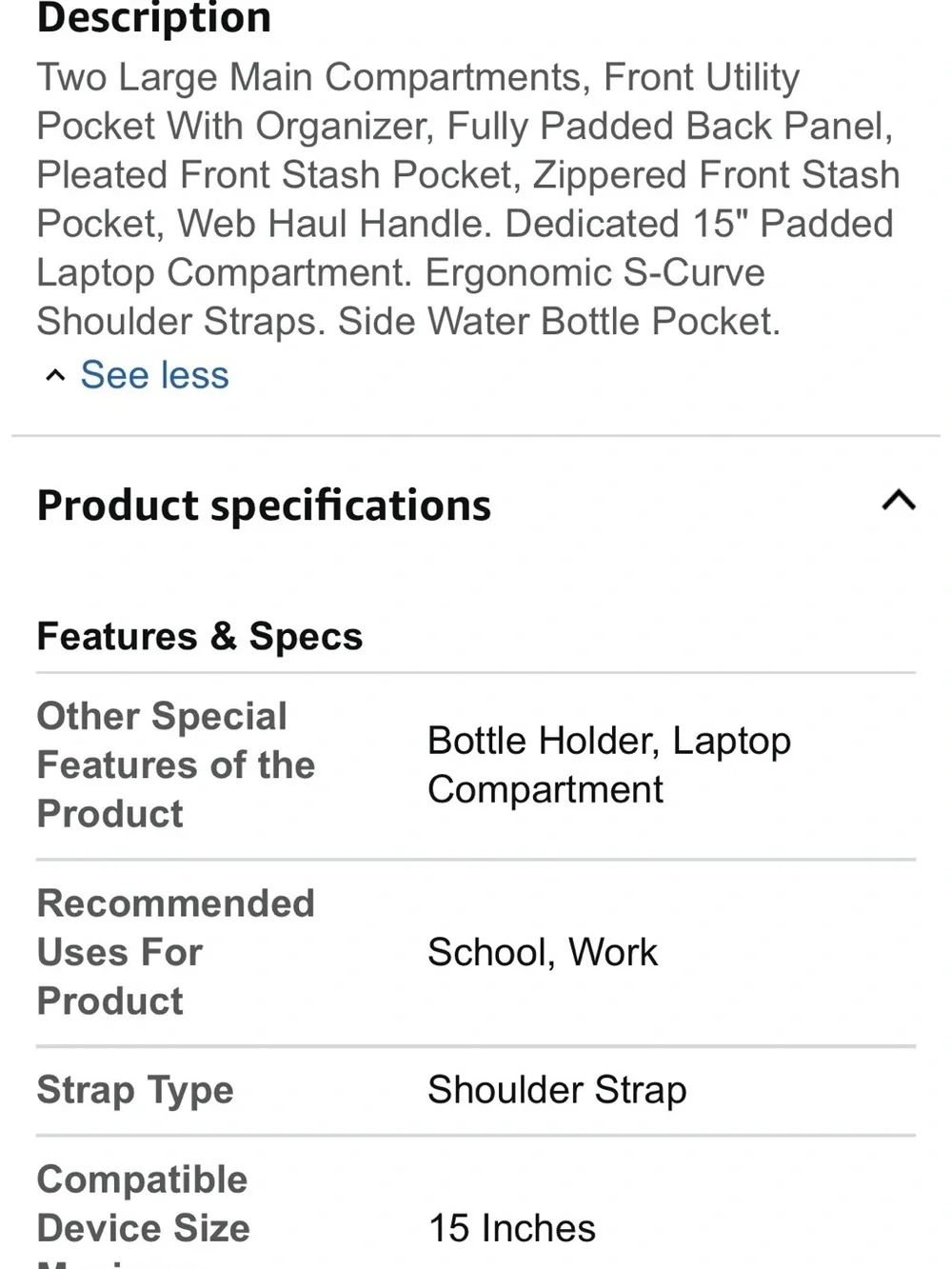Screen dimensions: 952x1269
Task: Click the caret icon beside See less
Action: [x=55, y=376]
